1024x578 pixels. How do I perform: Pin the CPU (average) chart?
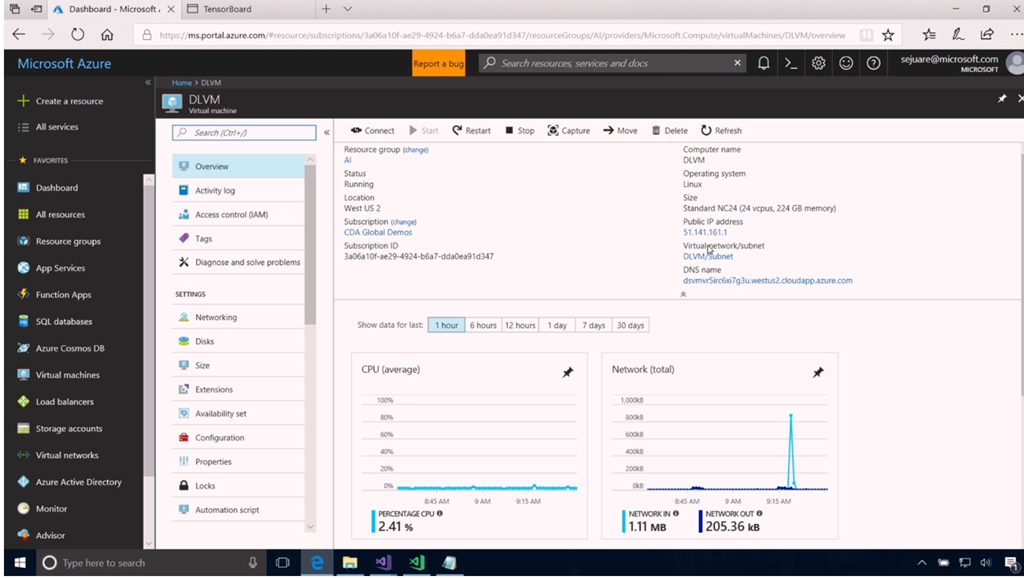coord(567,372)
